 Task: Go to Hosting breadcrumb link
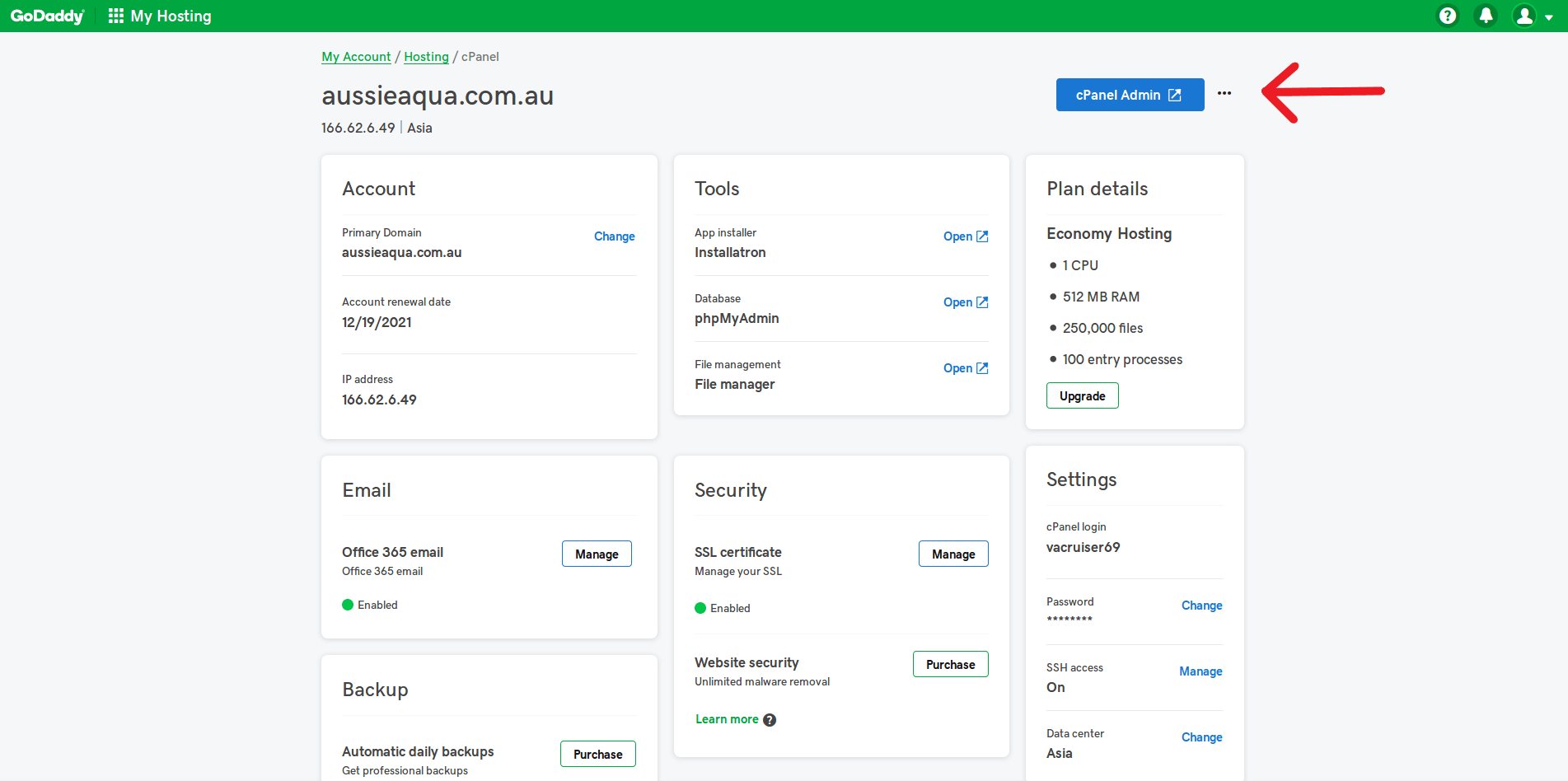pyautogui.click(x=426, y=57)
